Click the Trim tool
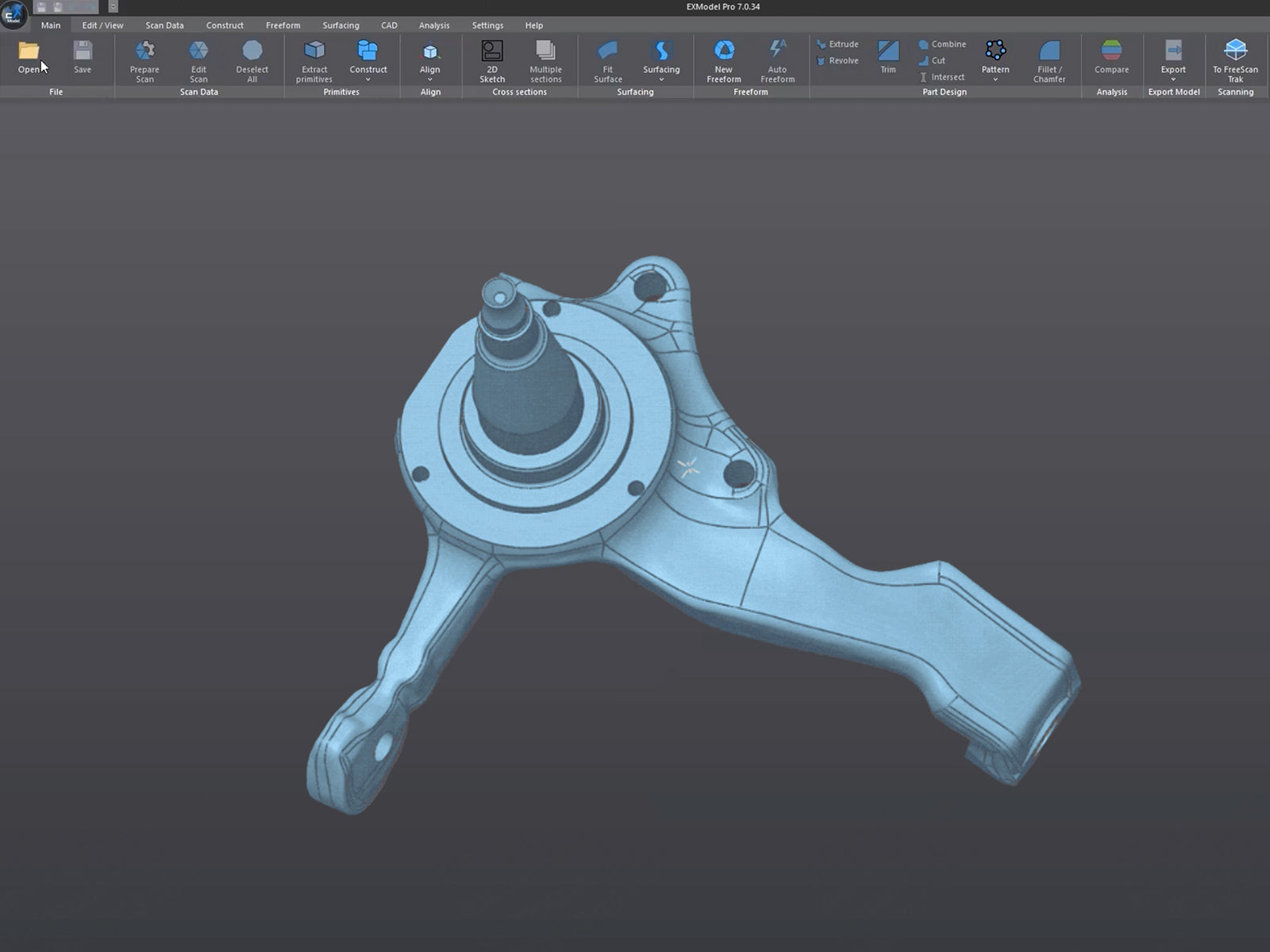The image size is (1270, 952). pos(888,52)
